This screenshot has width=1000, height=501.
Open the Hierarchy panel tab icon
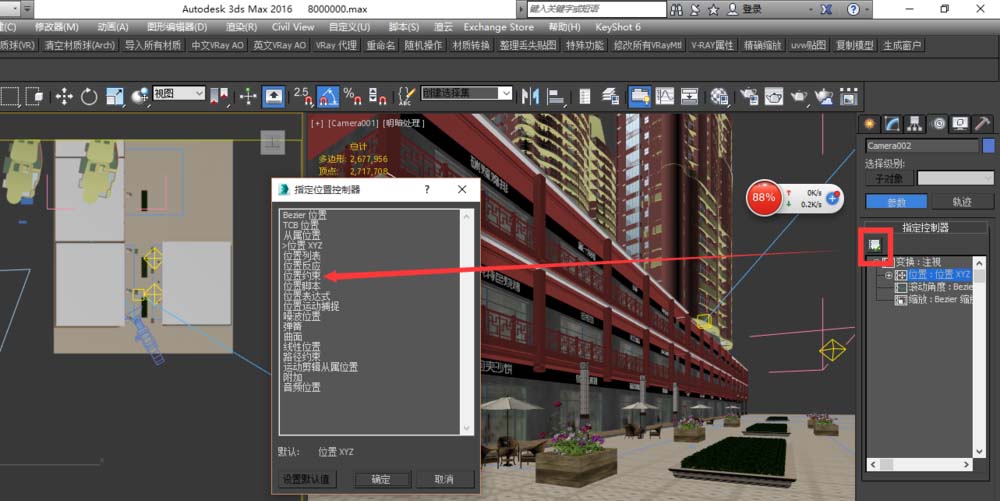915,124
